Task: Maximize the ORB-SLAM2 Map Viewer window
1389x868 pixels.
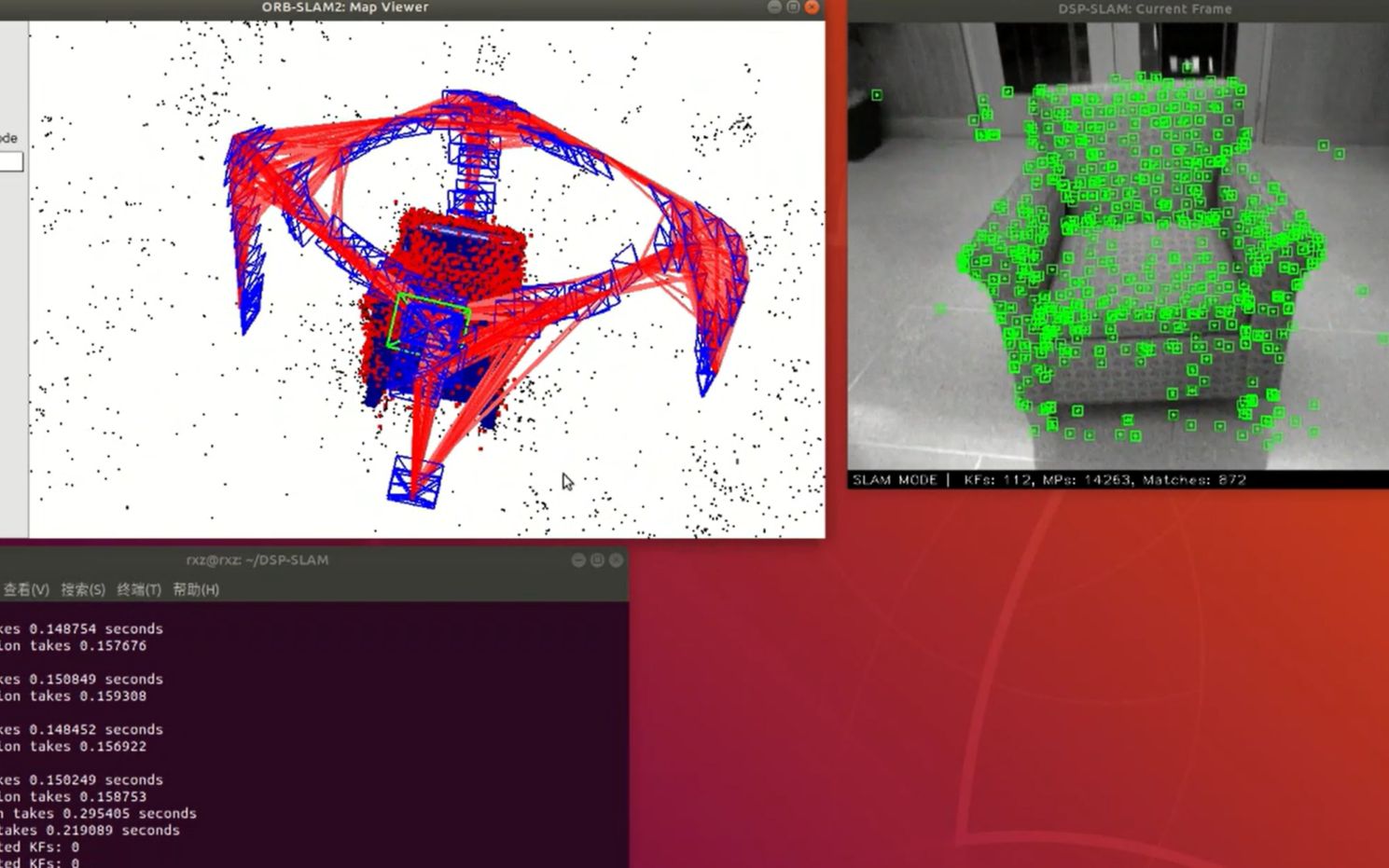Action: point(793,7)
